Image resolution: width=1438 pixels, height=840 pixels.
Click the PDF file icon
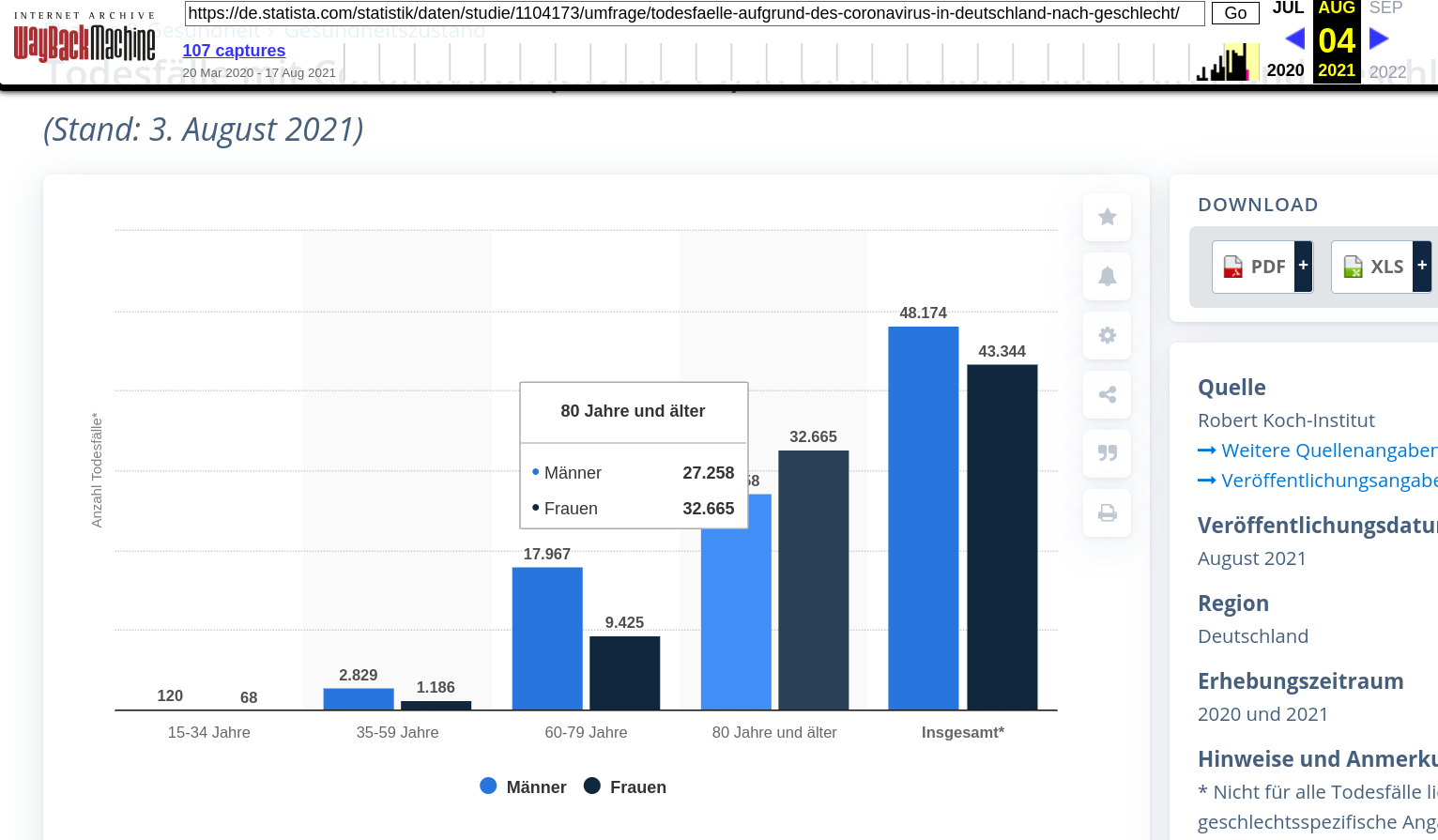tap(1232, 267)
